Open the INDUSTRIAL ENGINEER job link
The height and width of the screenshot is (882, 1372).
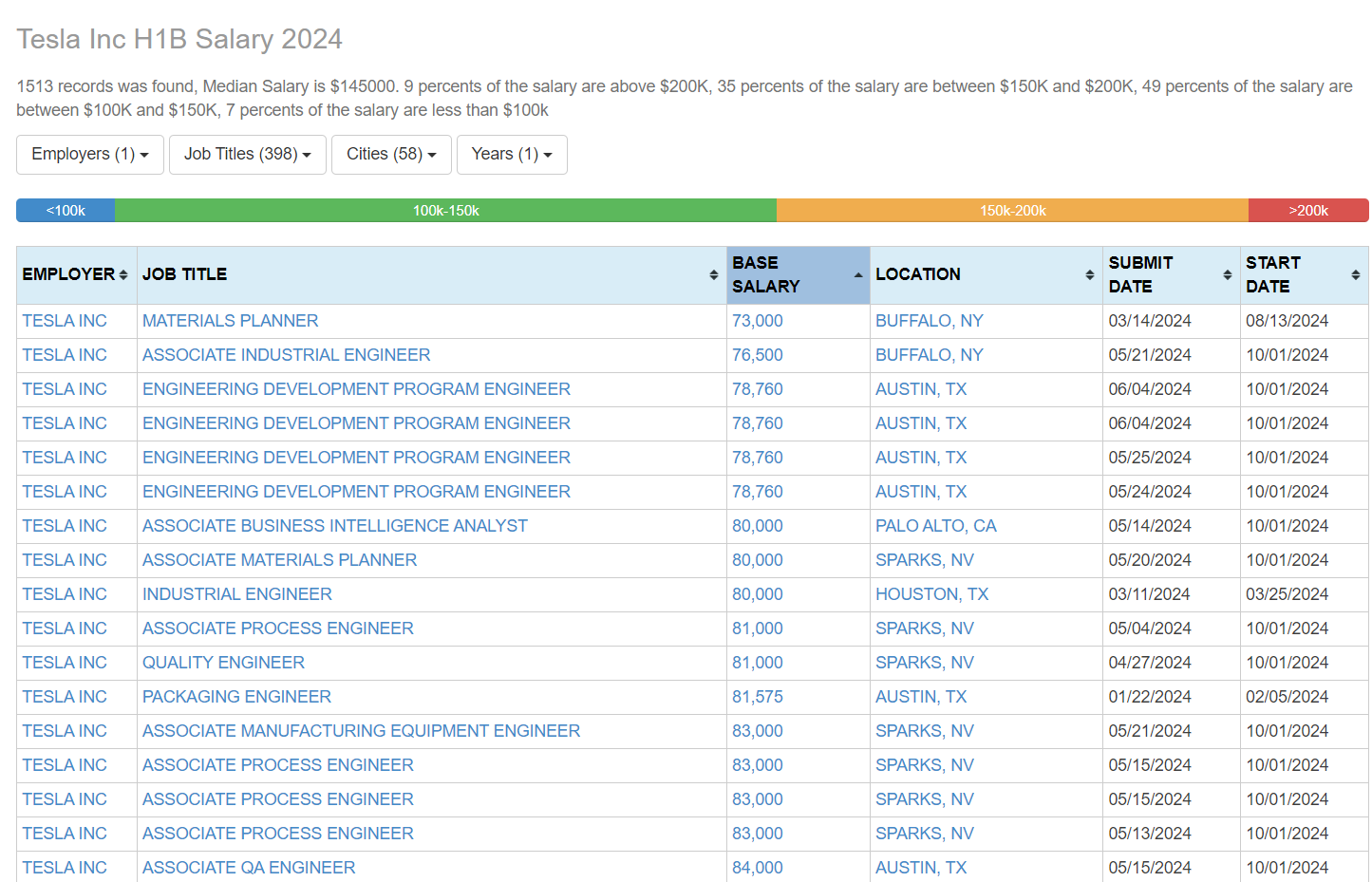237,594
